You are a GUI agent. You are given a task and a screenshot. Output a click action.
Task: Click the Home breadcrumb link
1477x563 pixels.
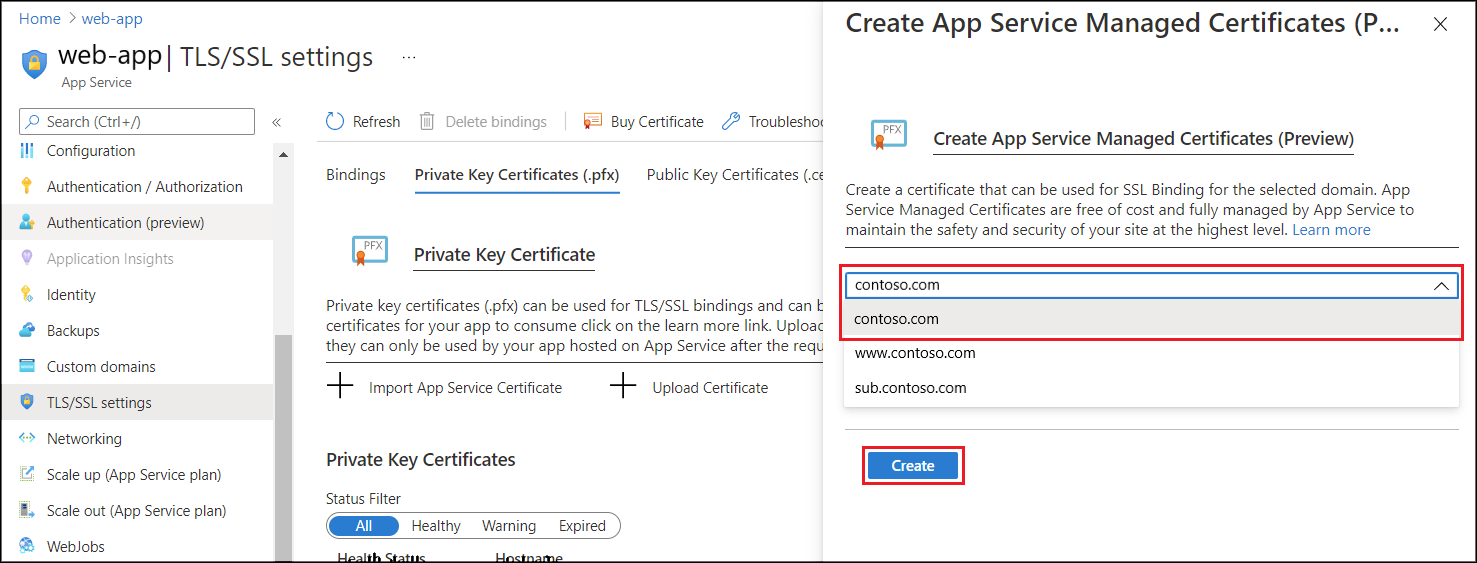click(x=40, y=19)
